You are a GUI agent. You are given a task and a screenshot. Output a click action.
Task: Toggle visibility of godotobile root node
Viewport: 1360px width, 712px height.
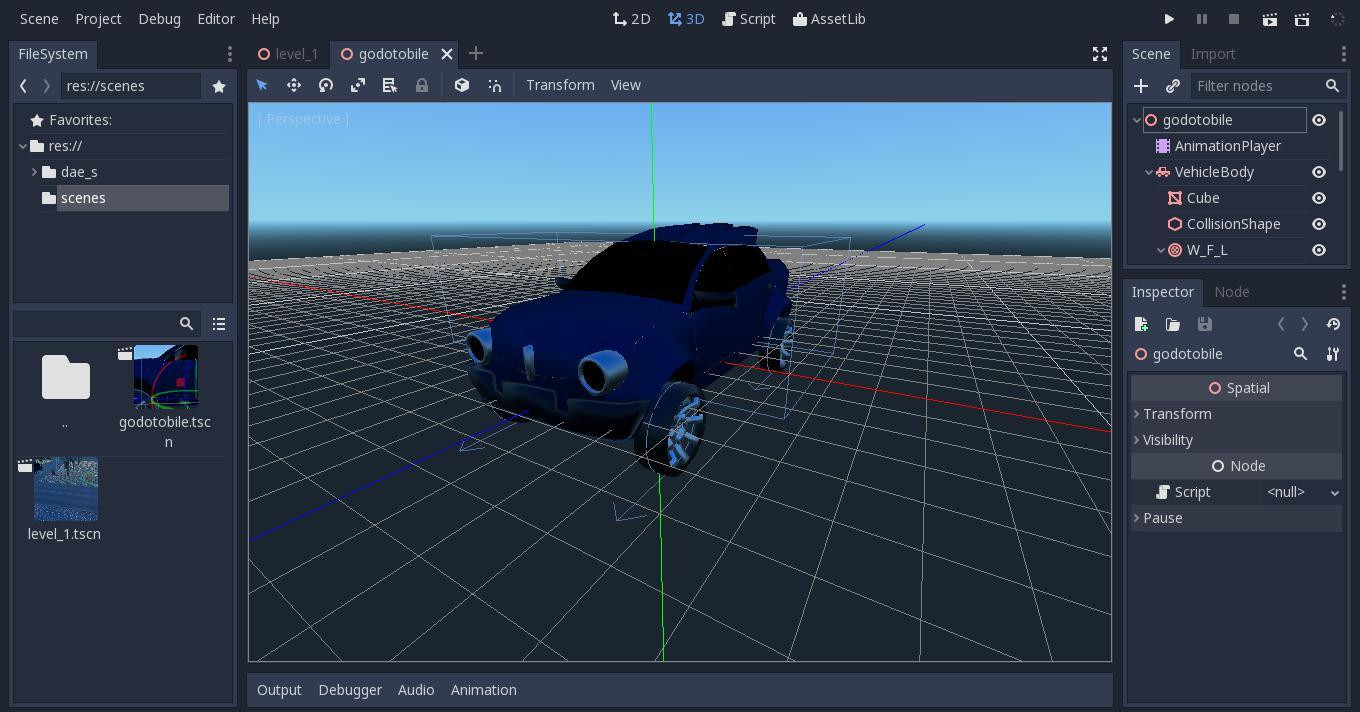point(1319,120)
